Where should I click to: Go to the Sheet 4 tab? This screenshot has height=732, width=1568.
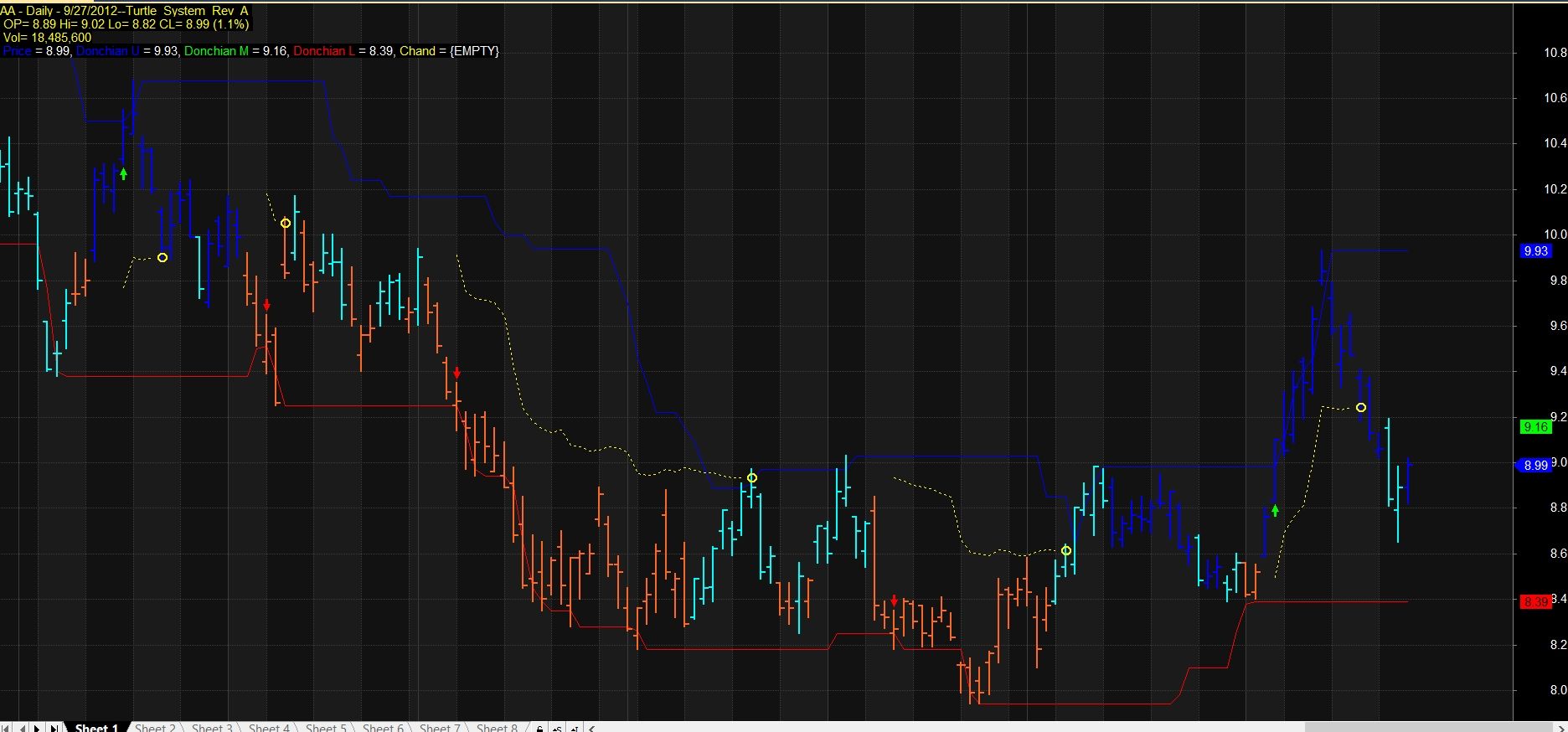[x=269, y=728]
